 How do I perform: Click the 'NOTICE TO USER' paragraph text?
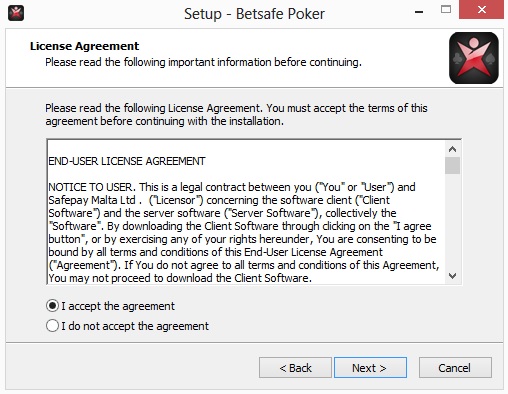pyautogui.click(x=243, y=232)
